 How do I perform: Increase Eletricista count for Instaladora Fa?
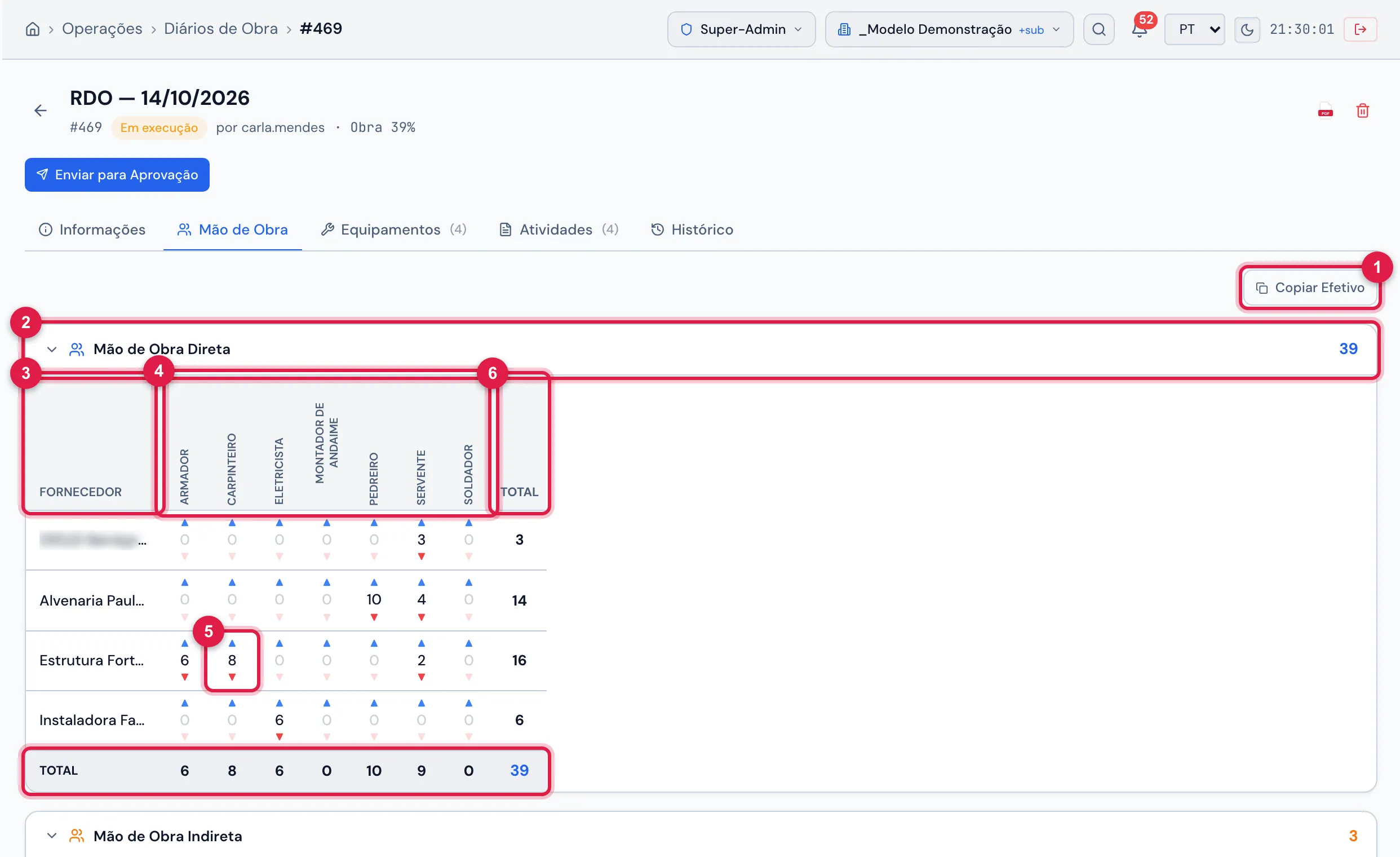click(x=279, y=703)
